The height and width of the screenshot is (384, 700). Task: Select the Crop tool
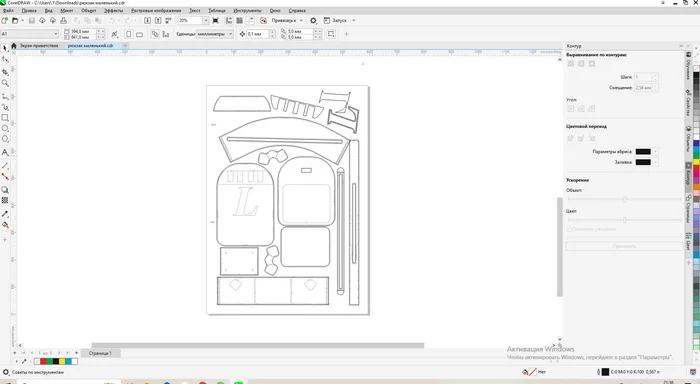pyautogui.click(x=5, y=71)
